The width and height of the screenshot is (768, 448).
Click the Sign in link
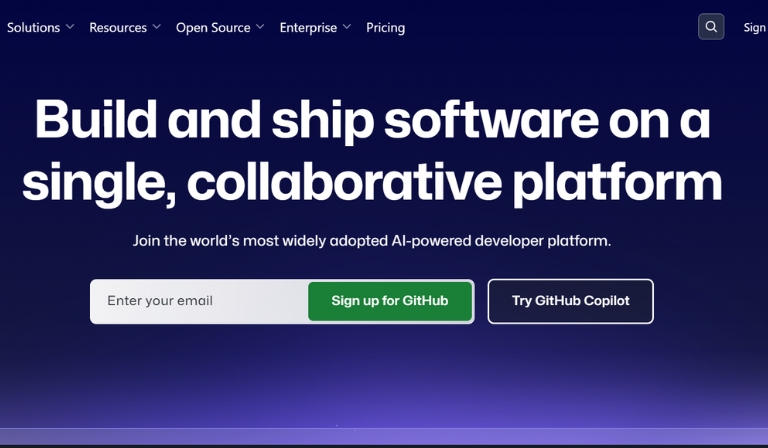[x=755, y=27]
